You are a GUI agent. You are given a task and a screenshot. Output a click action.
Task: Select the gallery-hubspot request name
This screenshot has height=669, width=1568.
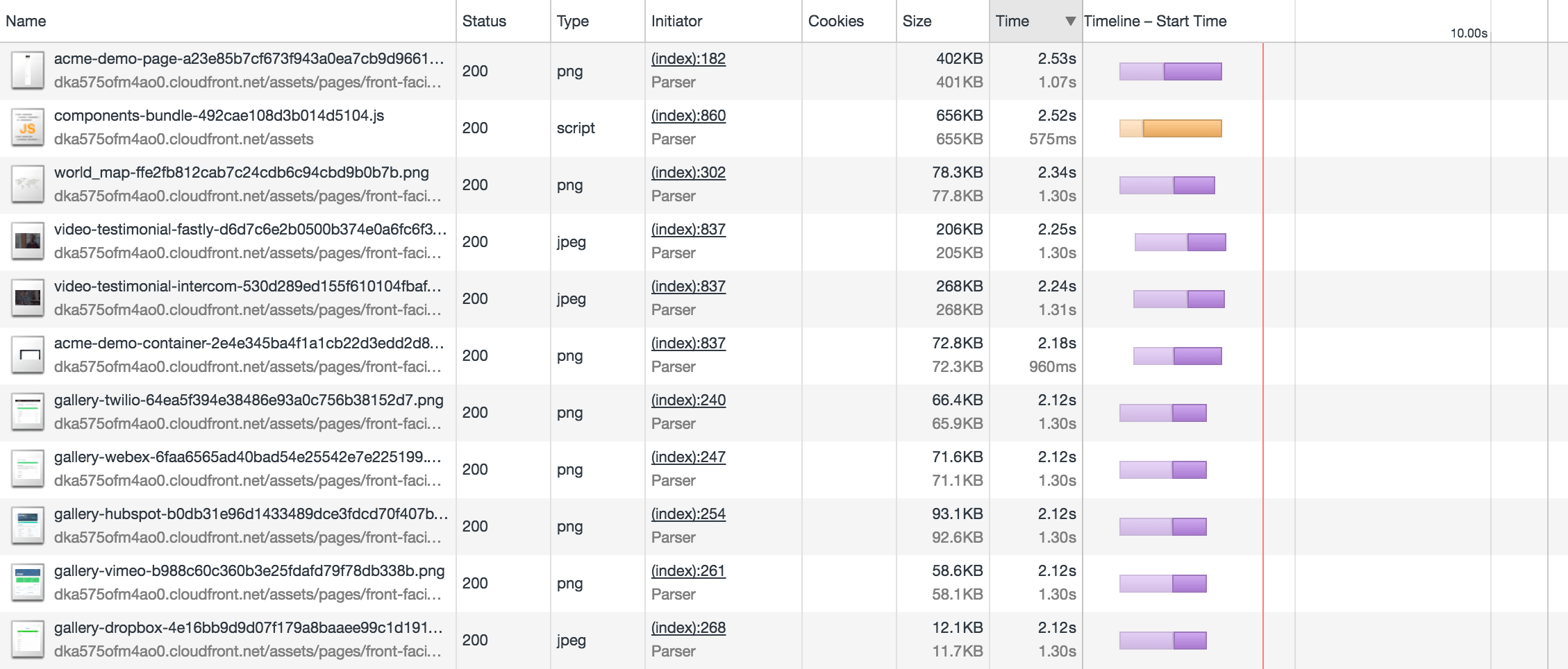[251, 514]
